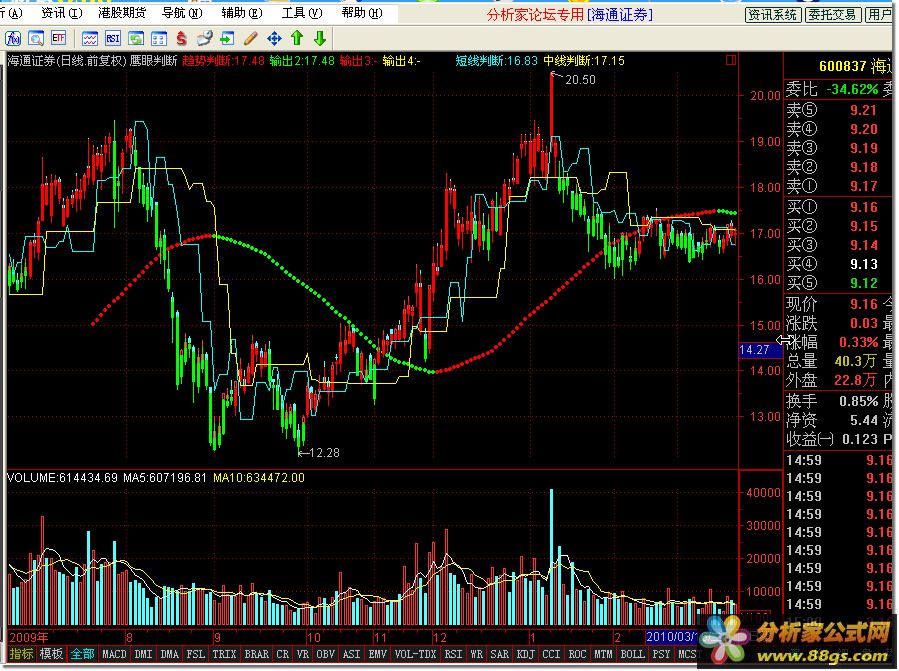Open the 辅助(E) menu
Screen dimensions: 899x671
click(x=242, y=13)
